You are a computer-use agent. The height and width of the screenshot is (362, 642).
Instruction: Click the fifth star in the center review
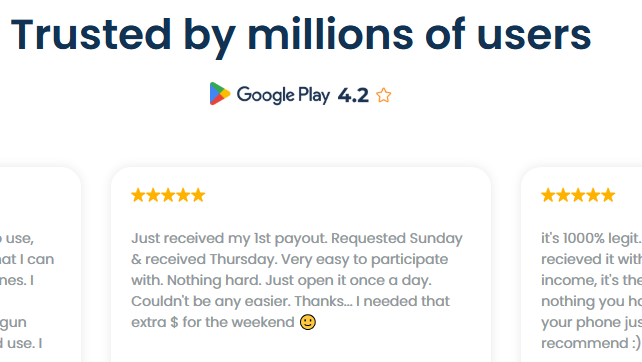pos(198,195)
